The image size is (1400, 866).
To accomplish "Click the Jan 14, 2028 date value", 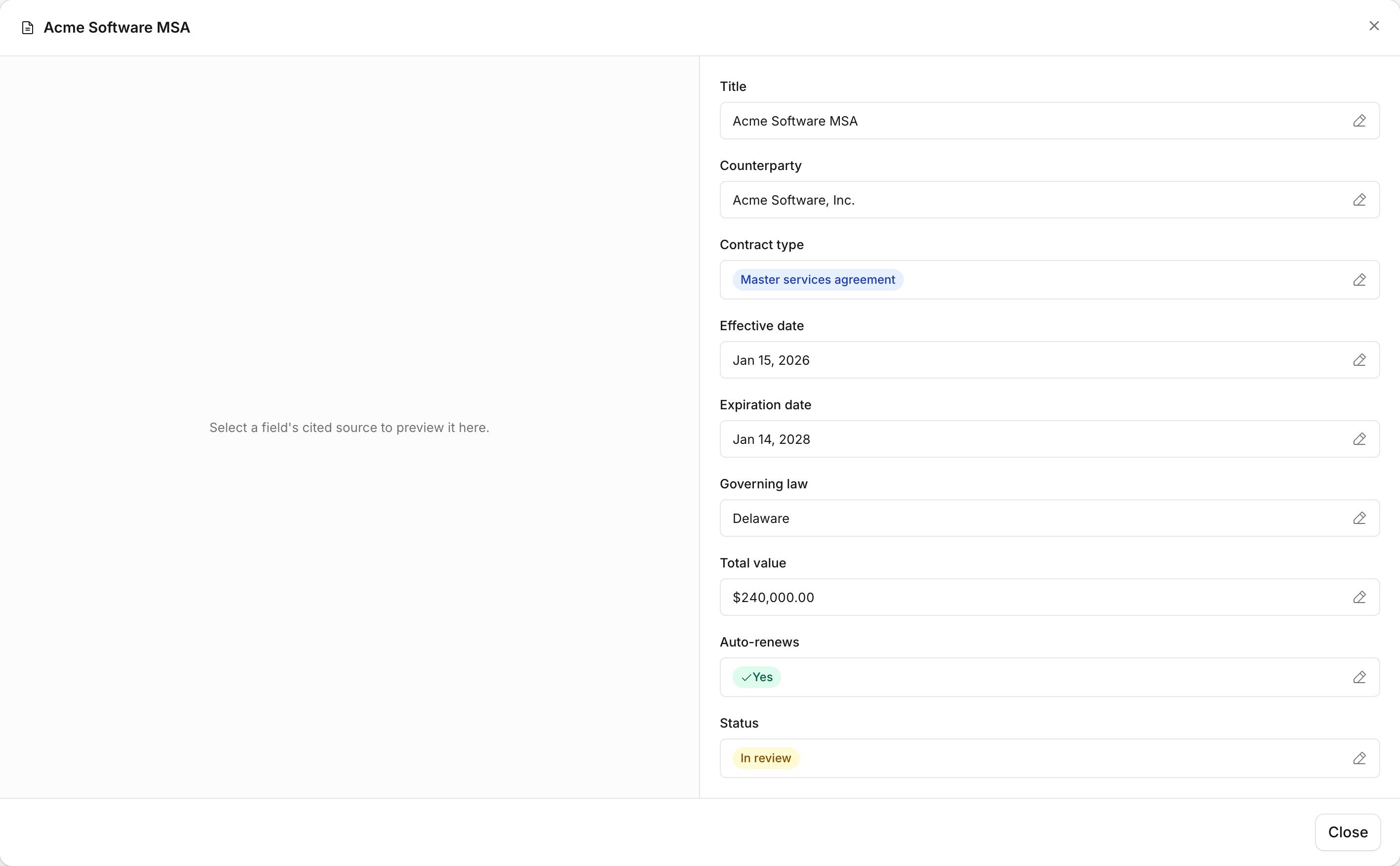I will [x=771, y=439].
